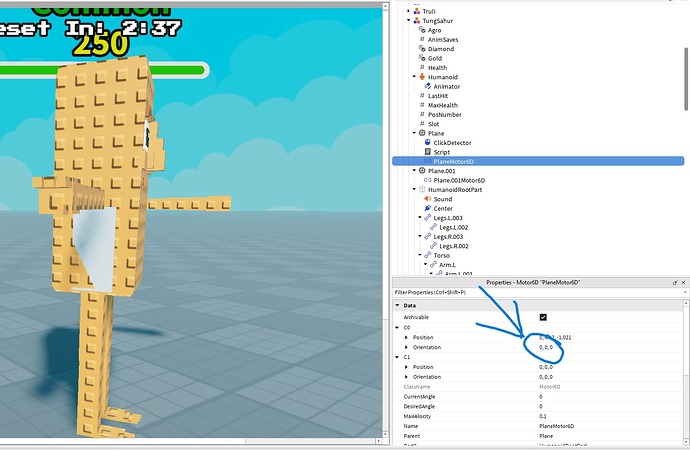Click the Agro value icon
This screenshot has height=450, width=690.
pos(422,30)
